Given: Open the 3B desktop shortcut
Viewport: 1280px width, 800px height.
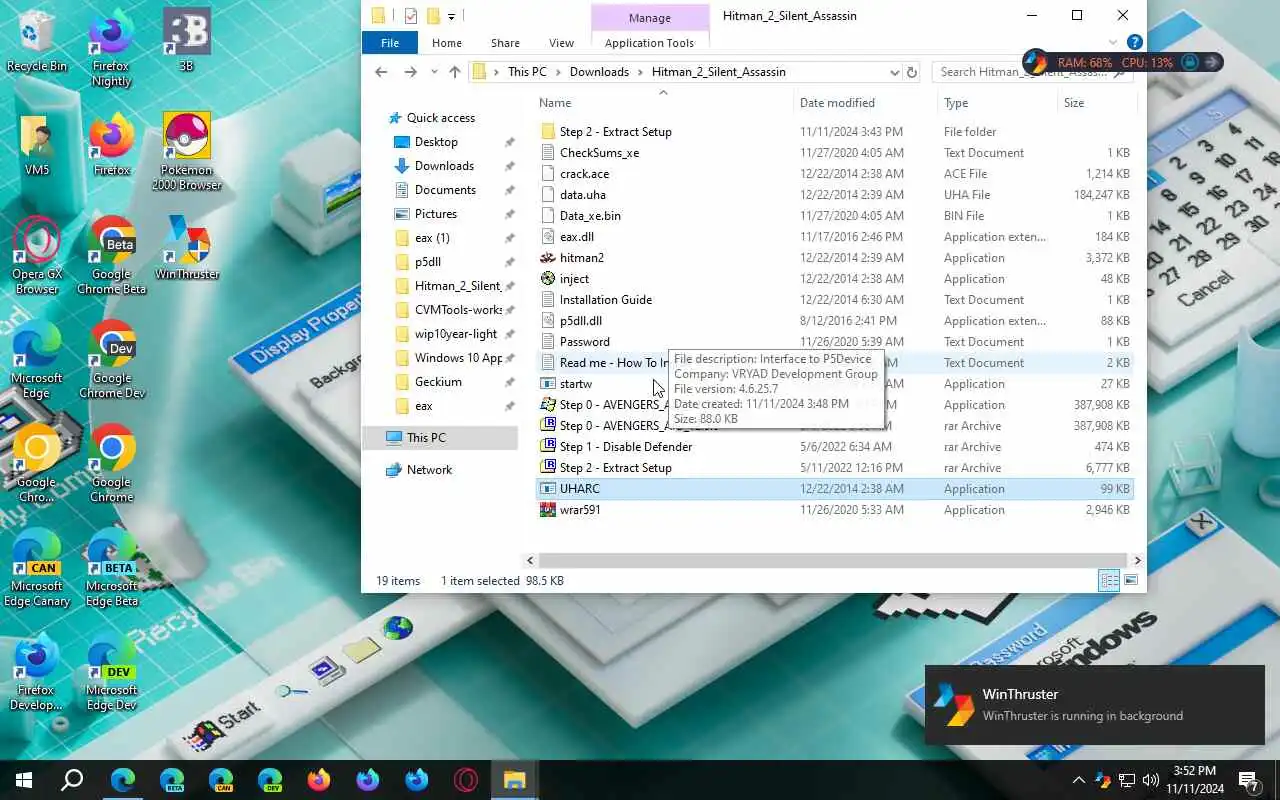Looking at the screenshot, I should [x=187, y=42].
